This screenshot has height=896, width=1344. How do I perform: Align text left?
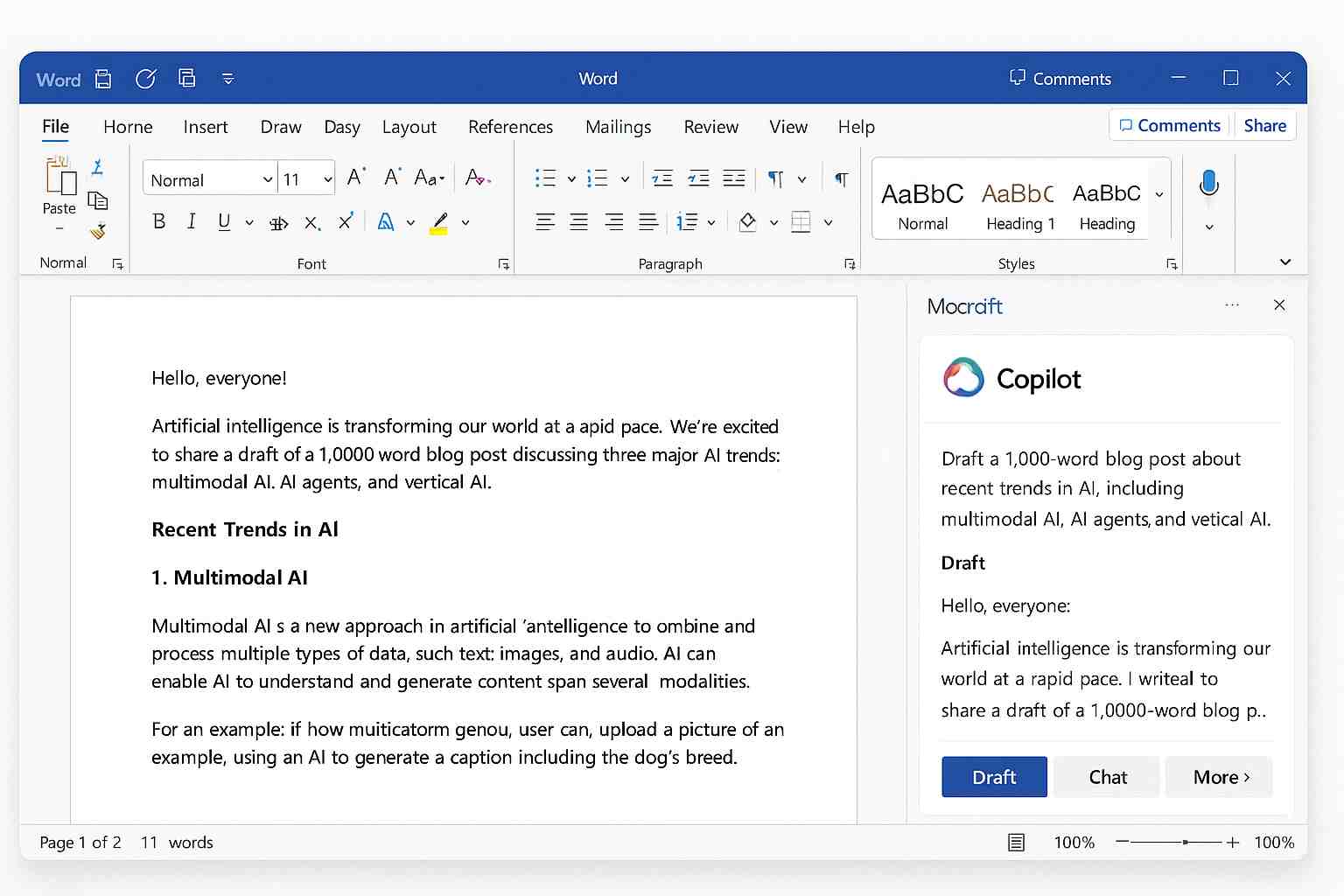point(545,221)
